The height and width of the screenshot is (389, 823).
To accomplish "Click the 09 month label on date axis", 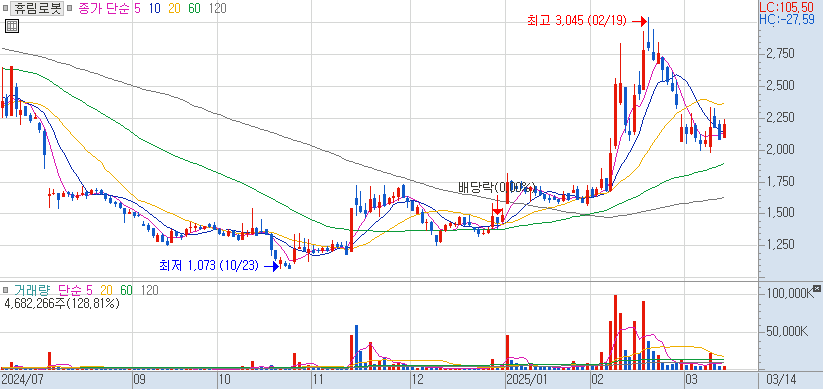I will tap(140, 380).
